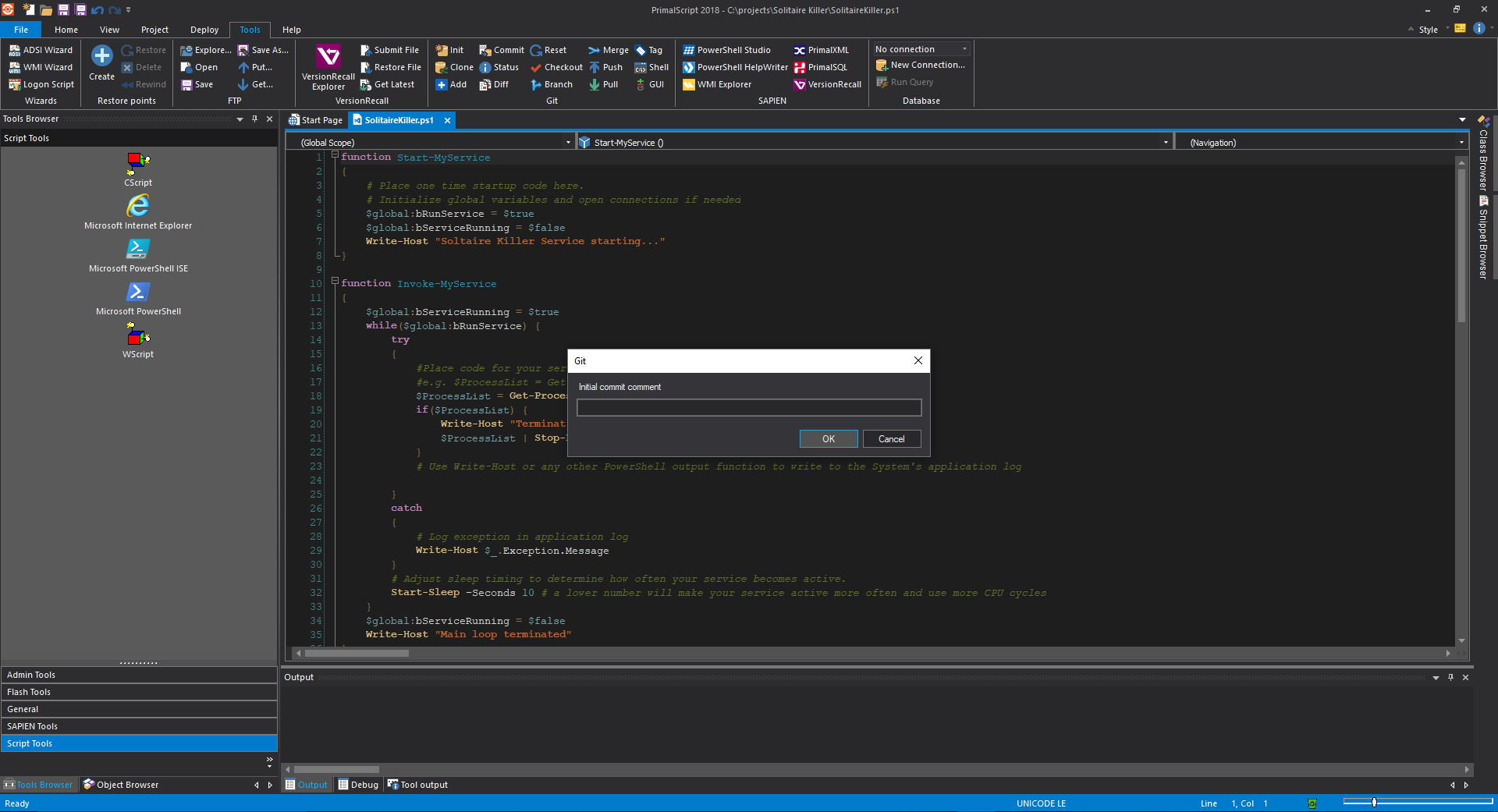
Task: Open the Snippet Browser side panel
Action: pos(1483,236)
